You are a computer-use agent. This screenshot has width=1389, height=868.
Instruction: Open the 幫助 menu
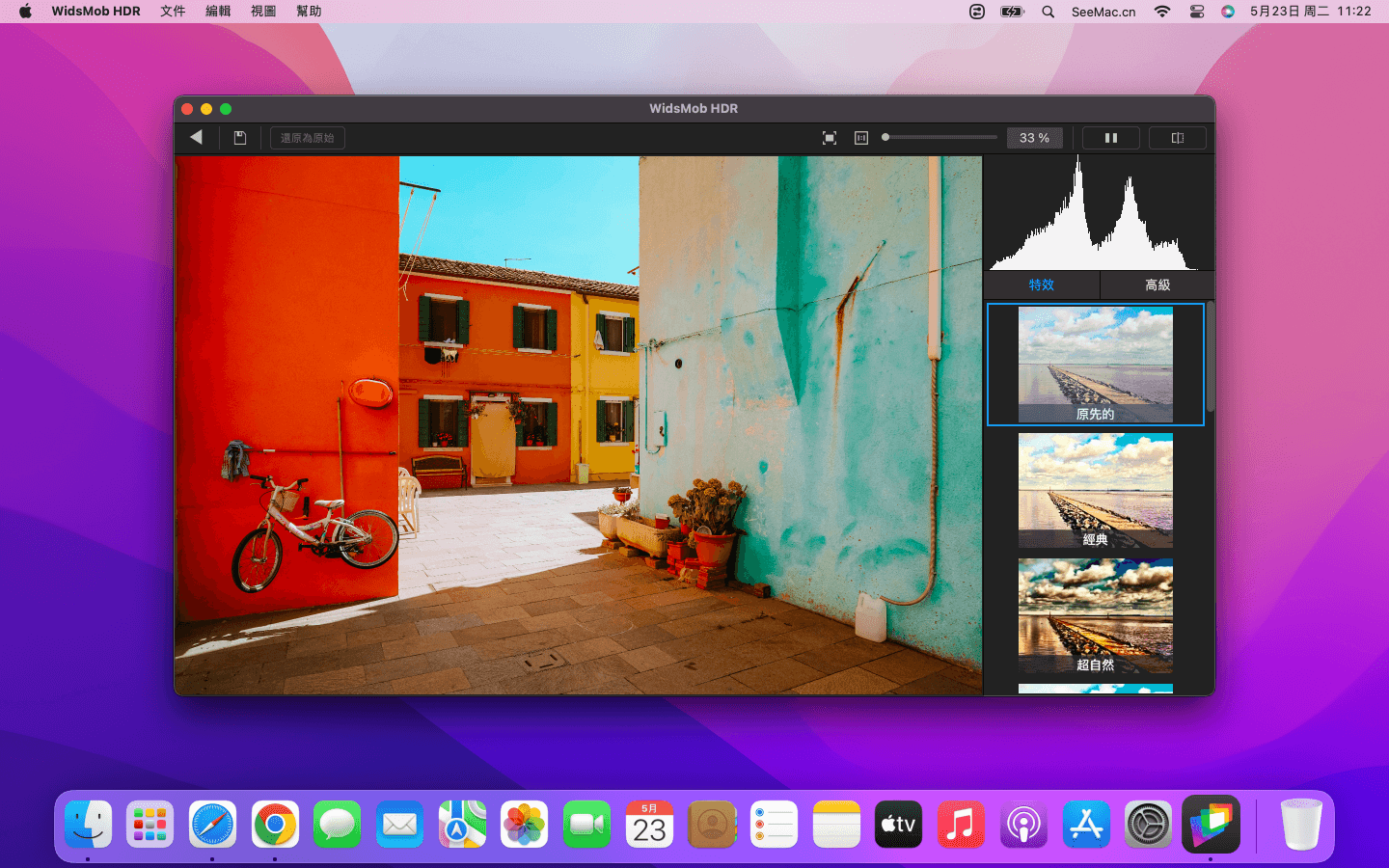pyautogui.click(x=309, y=12)
